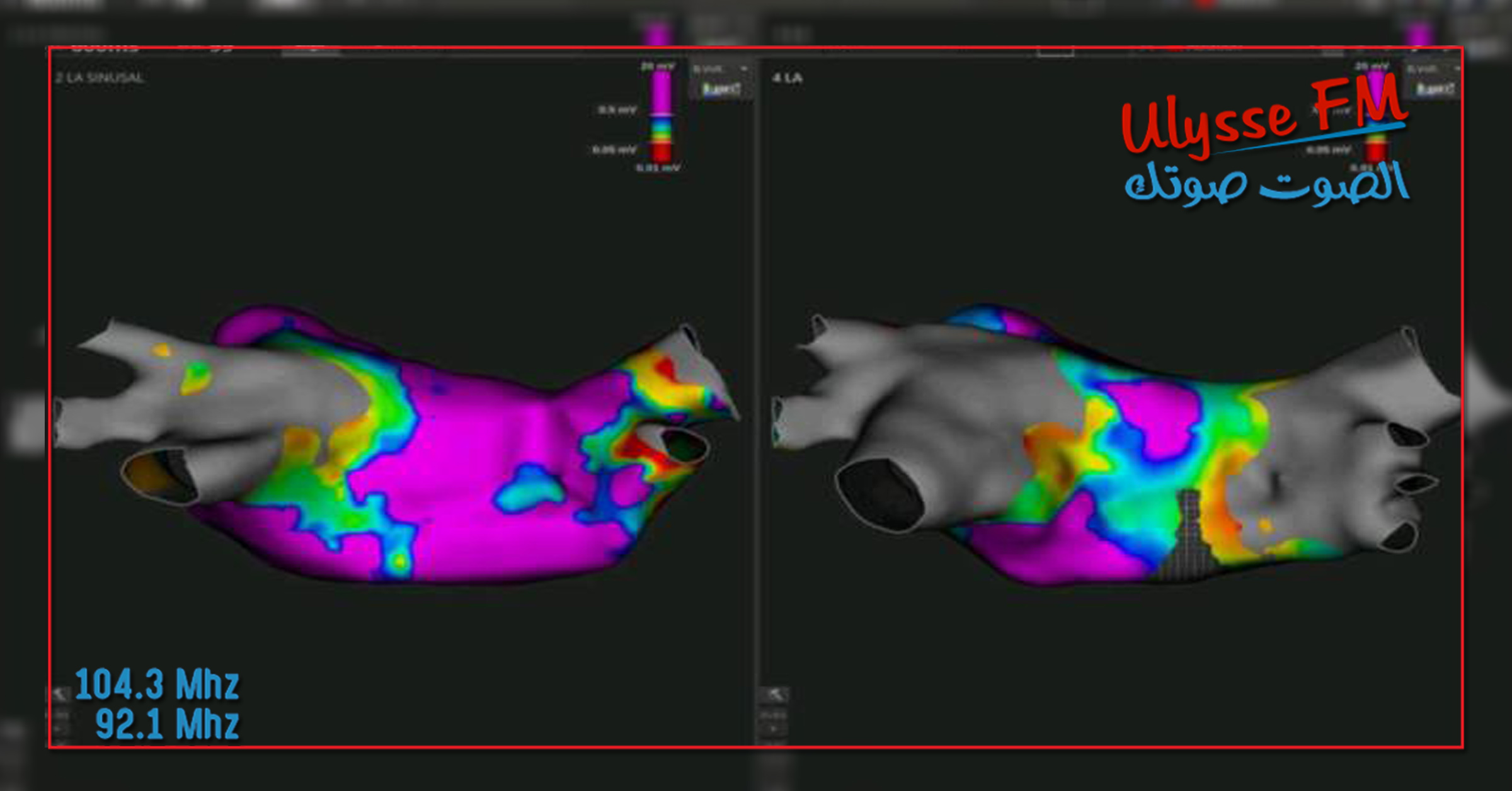Click the dropdown arrow beside left color bar
Viewport: 1512px width, 791px height.
tap(744, 69)
